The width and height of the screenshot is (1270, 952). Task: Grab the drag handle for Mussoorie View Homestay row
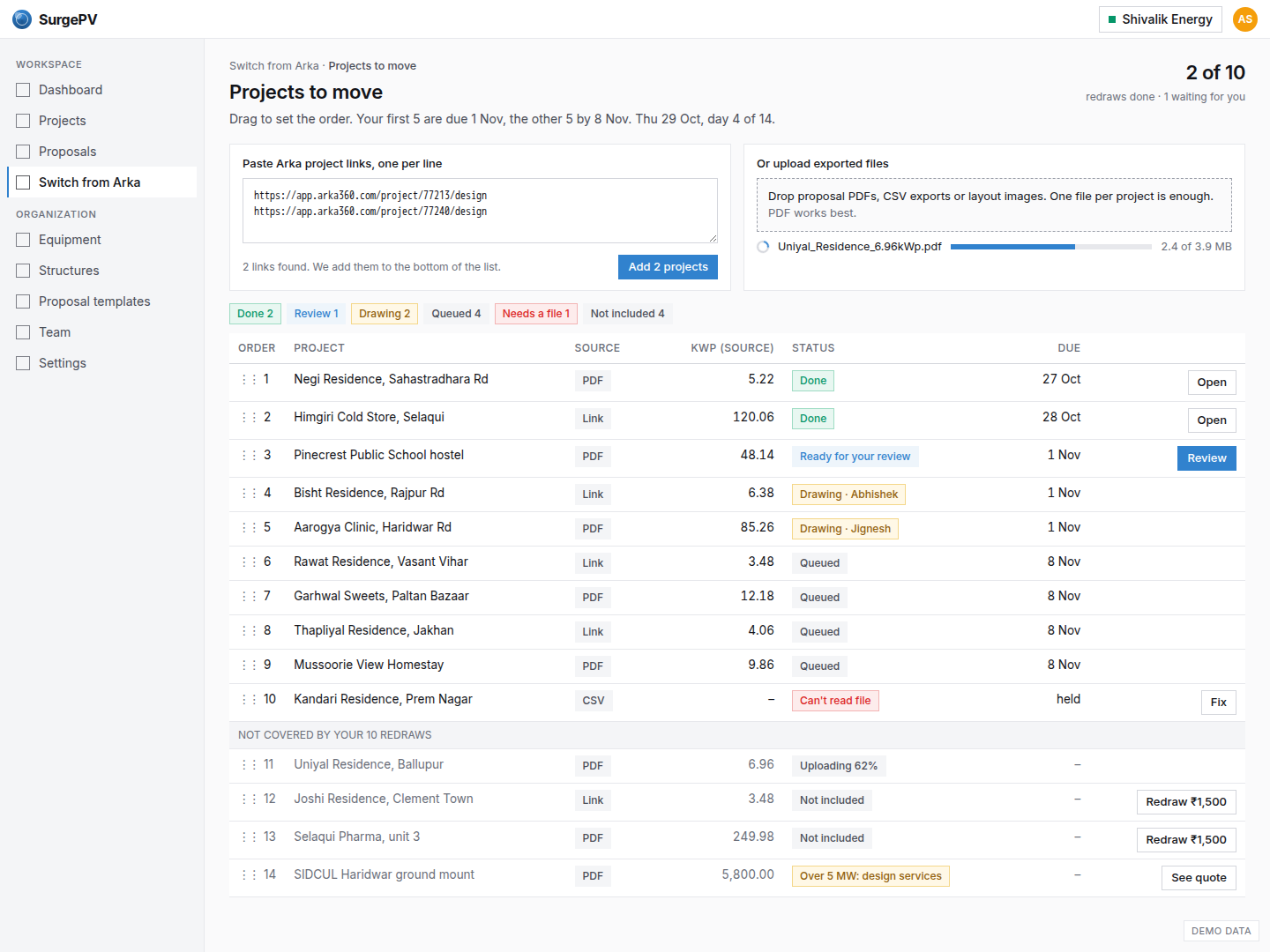(249, 665)
